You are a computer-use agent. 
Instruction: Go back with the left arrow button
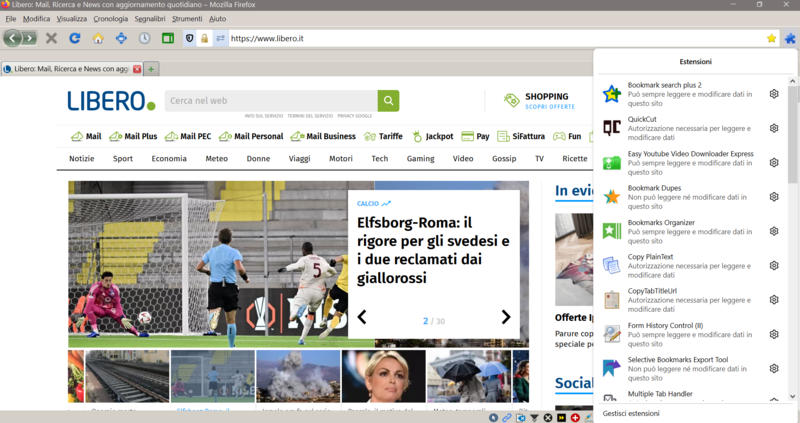[13, 38]
